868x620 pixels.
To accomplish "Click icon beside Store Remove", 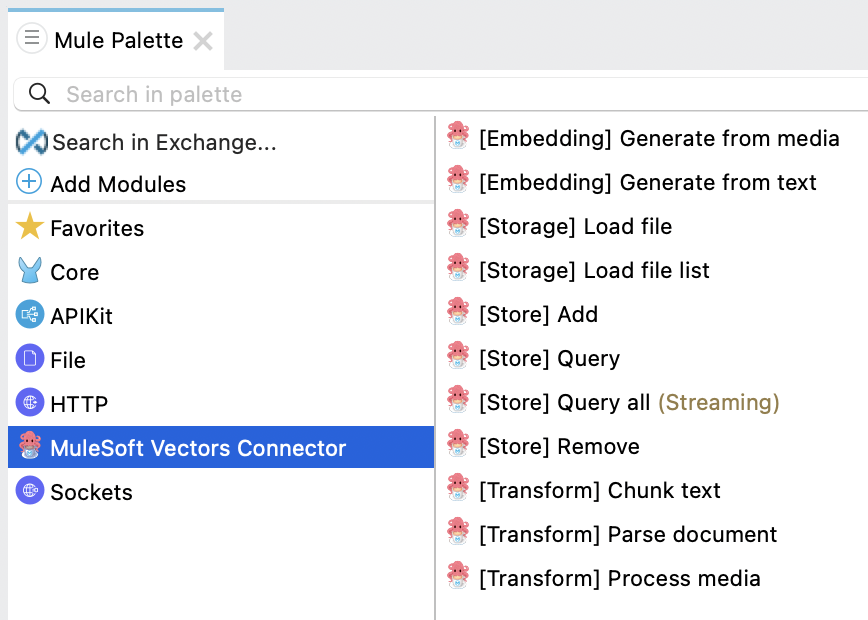I will click(458, 443).
